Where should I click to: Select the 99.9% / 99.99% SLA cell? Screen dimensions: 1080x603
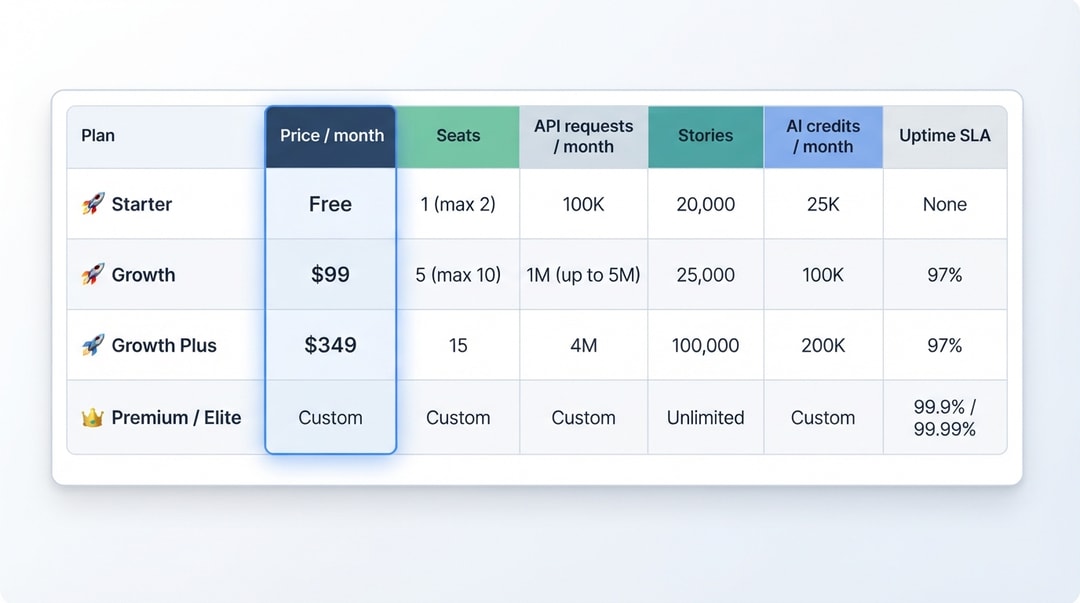click(945, 418)
